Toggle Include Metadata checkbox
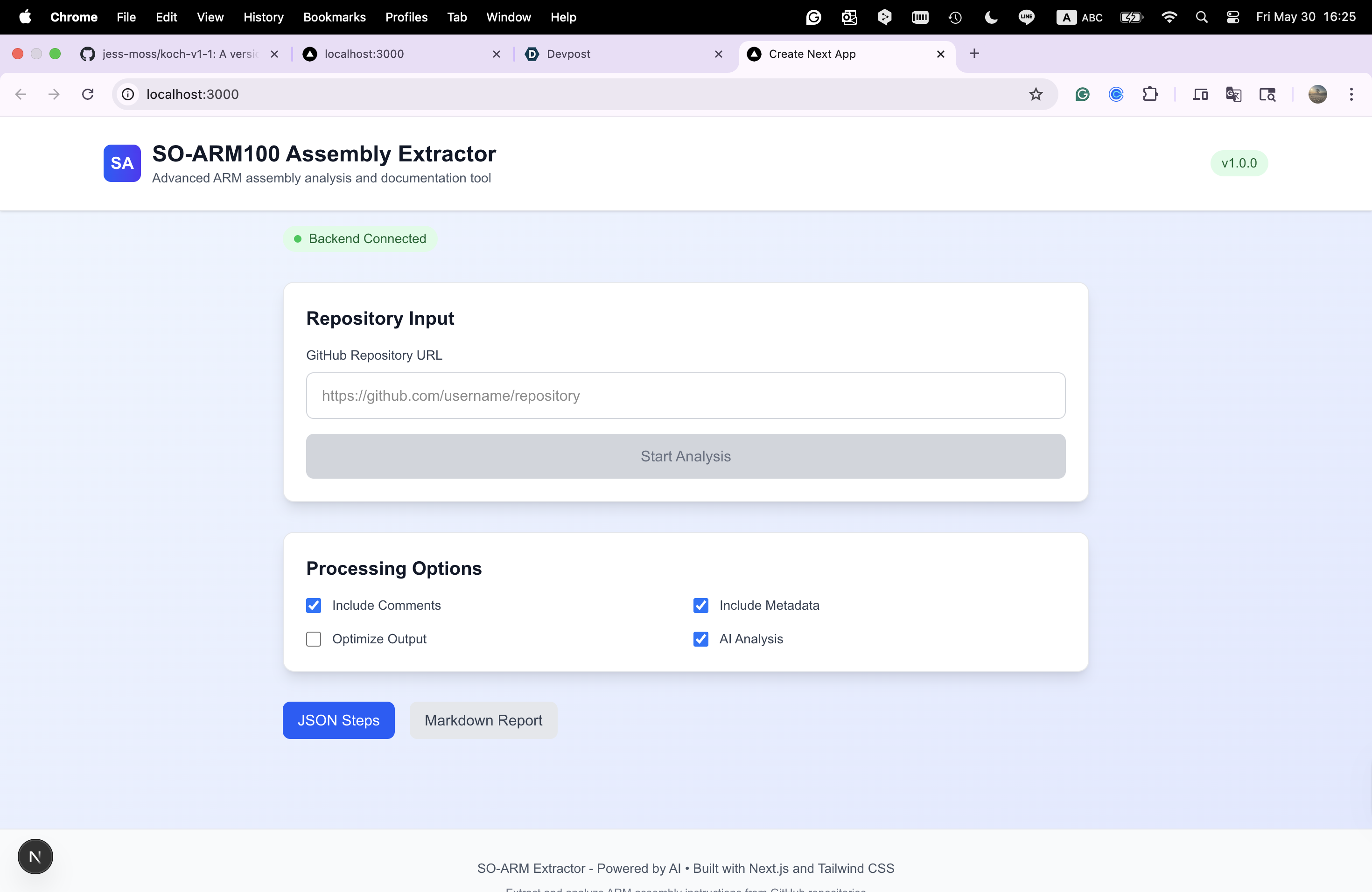1372x892 pixels. (700, 605)
